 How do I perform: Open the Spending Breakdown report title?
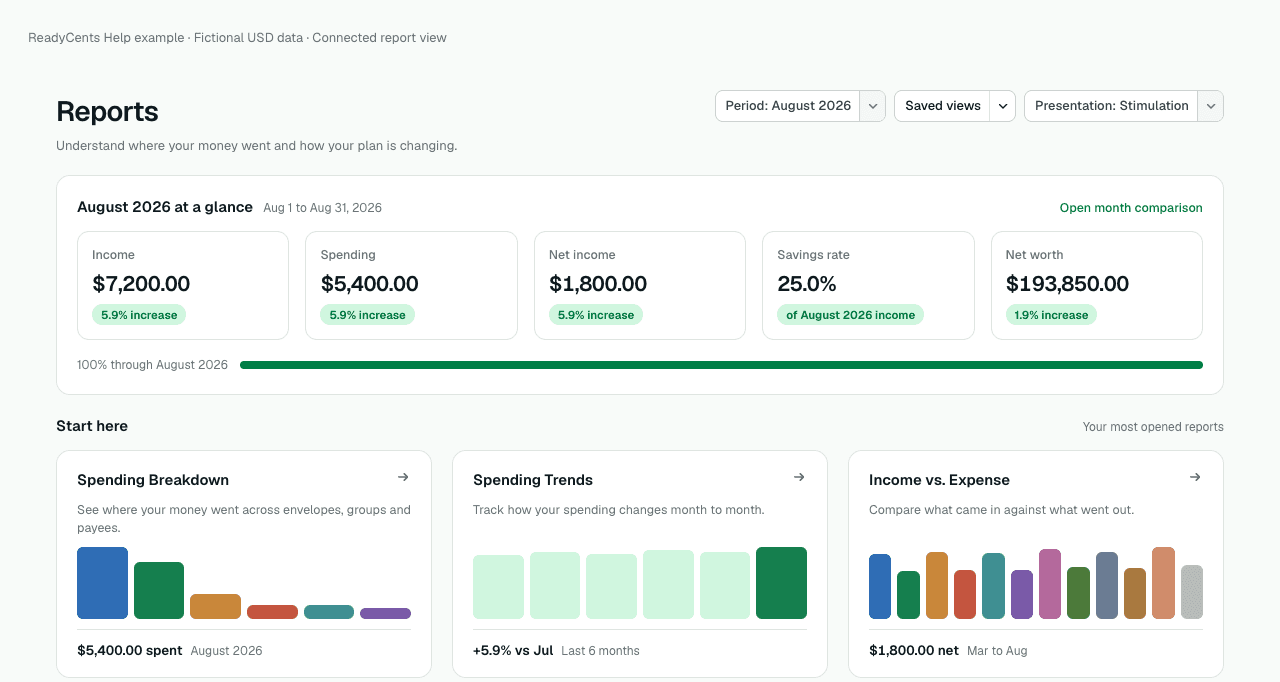click(x=153, y=480)
